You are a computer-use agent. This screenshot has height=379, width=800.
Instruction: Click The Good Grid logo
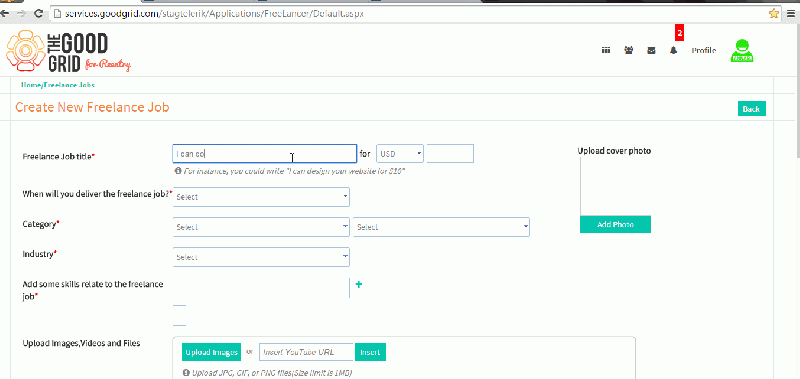(68, 51)
